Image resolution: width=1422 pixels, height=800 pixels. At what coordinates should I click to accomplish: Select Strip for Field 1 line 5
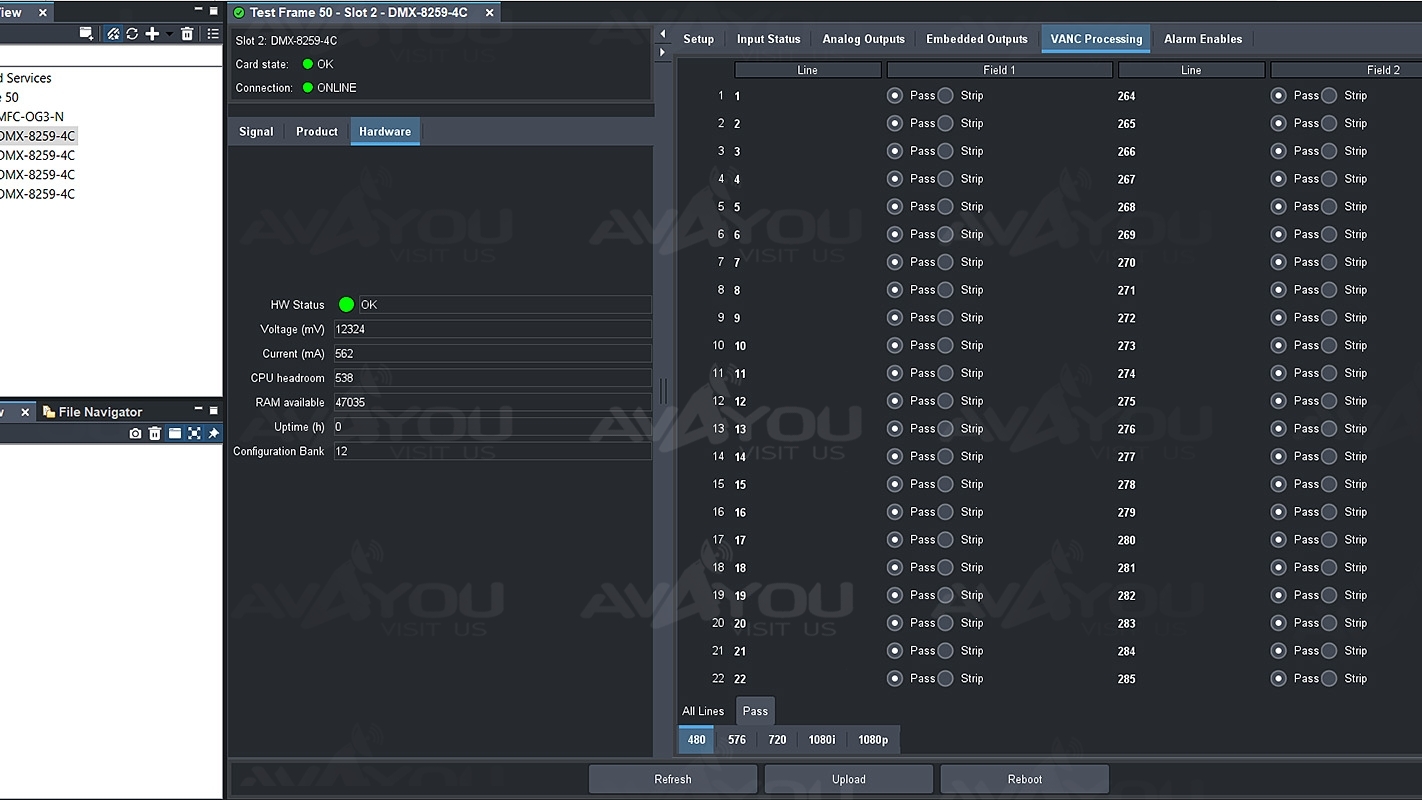(945, 207)
